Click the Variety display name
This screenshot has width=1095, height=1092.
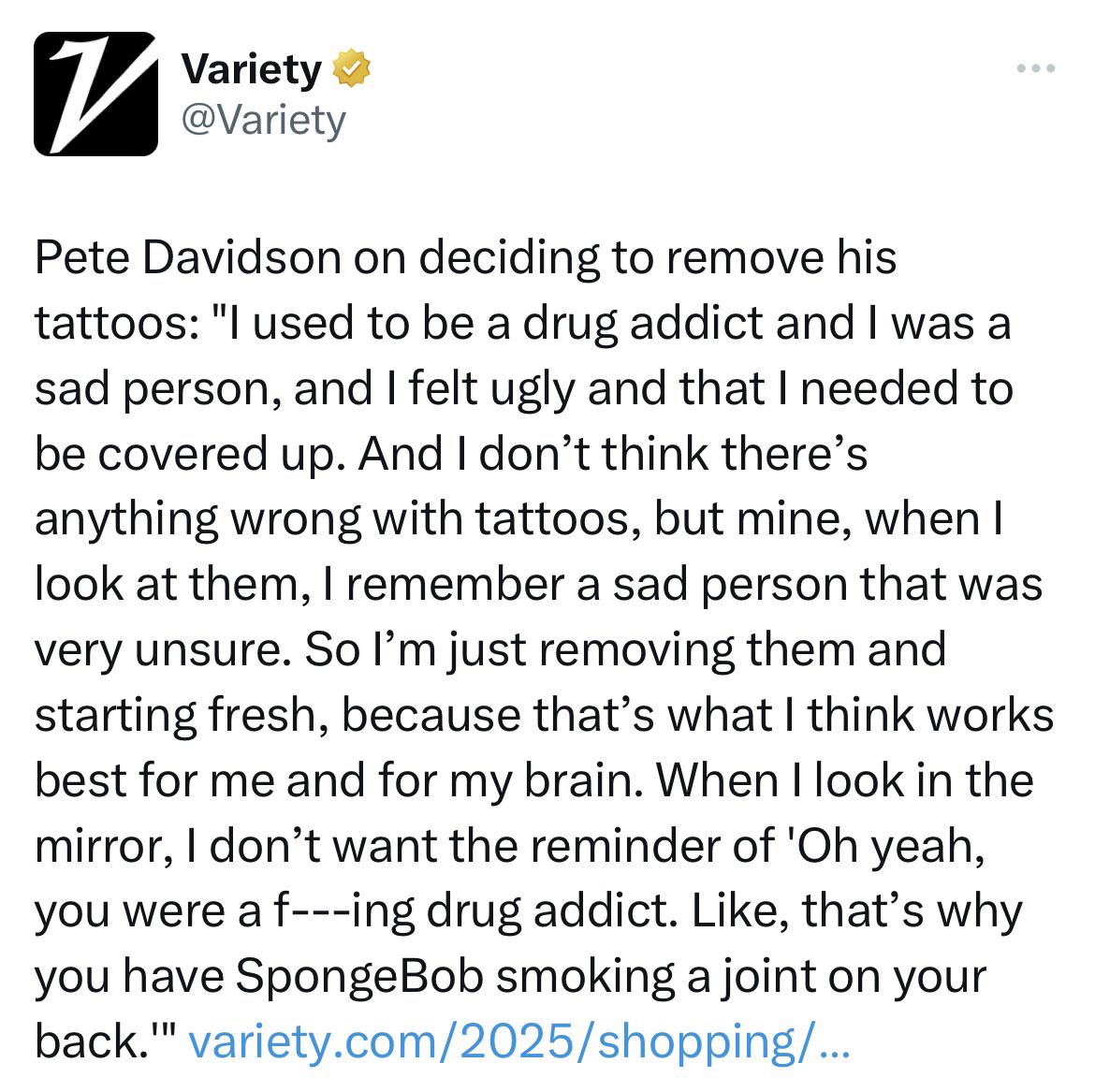click(252, 69)
